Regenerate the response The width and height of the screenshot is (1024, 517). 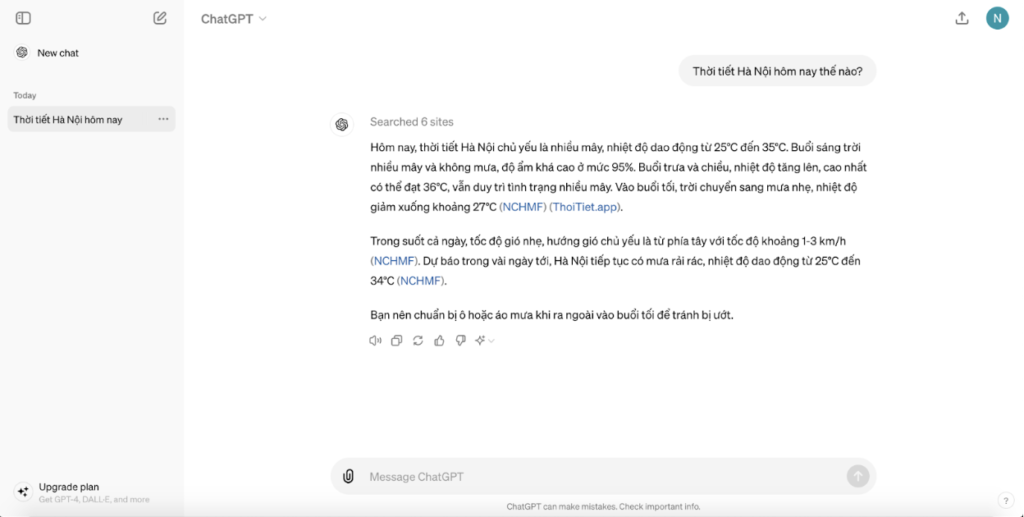(x=418, y=341)
